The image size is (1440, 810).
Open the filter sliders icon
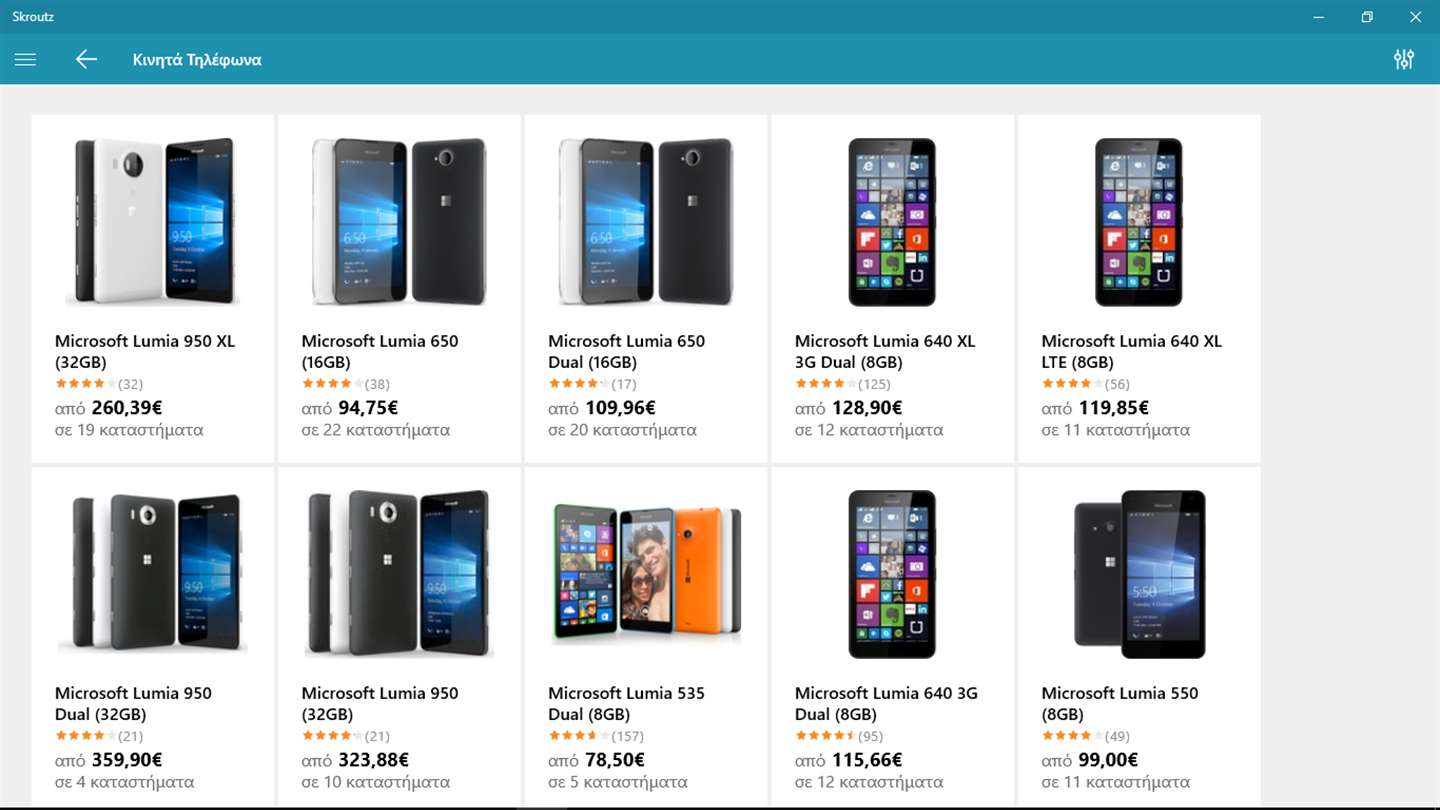click(x=1404, y=59)
